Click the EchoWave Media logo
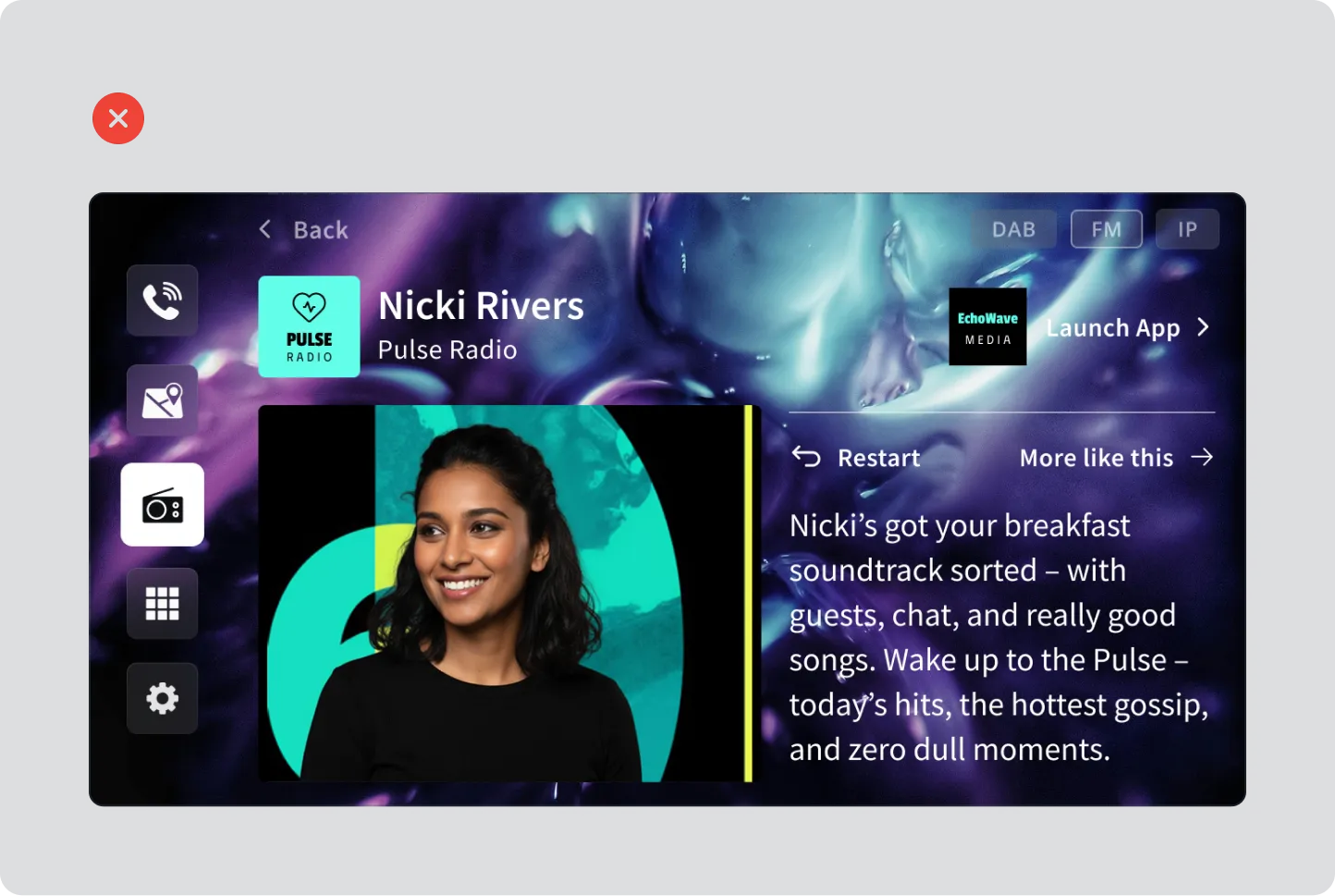This screenshot has height=896, width=1335. (987, 326)
